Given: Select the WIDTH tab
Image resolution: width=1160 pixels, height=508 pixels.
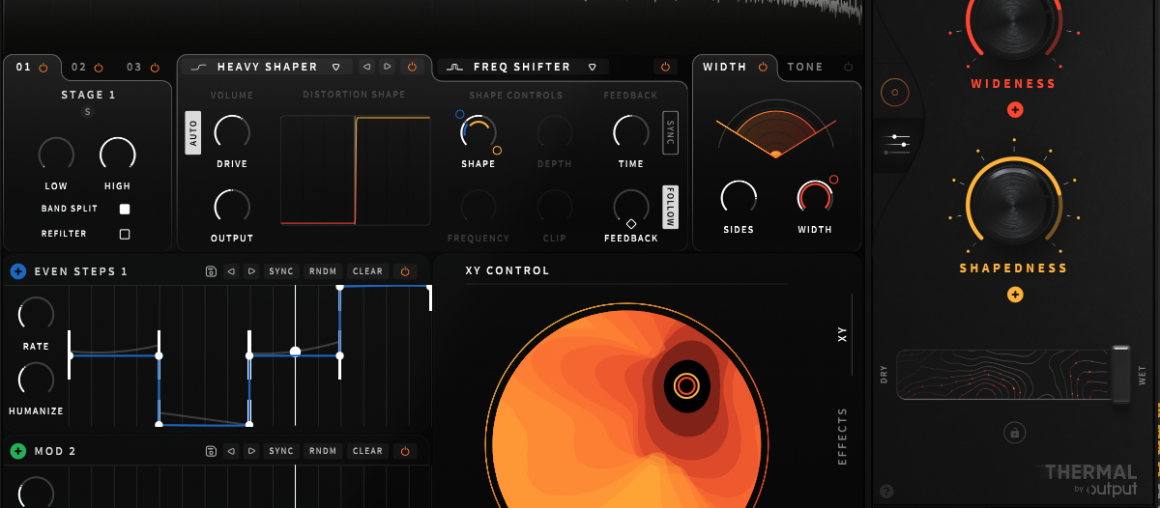Looking at the screenshot, I should click(724, 67).
